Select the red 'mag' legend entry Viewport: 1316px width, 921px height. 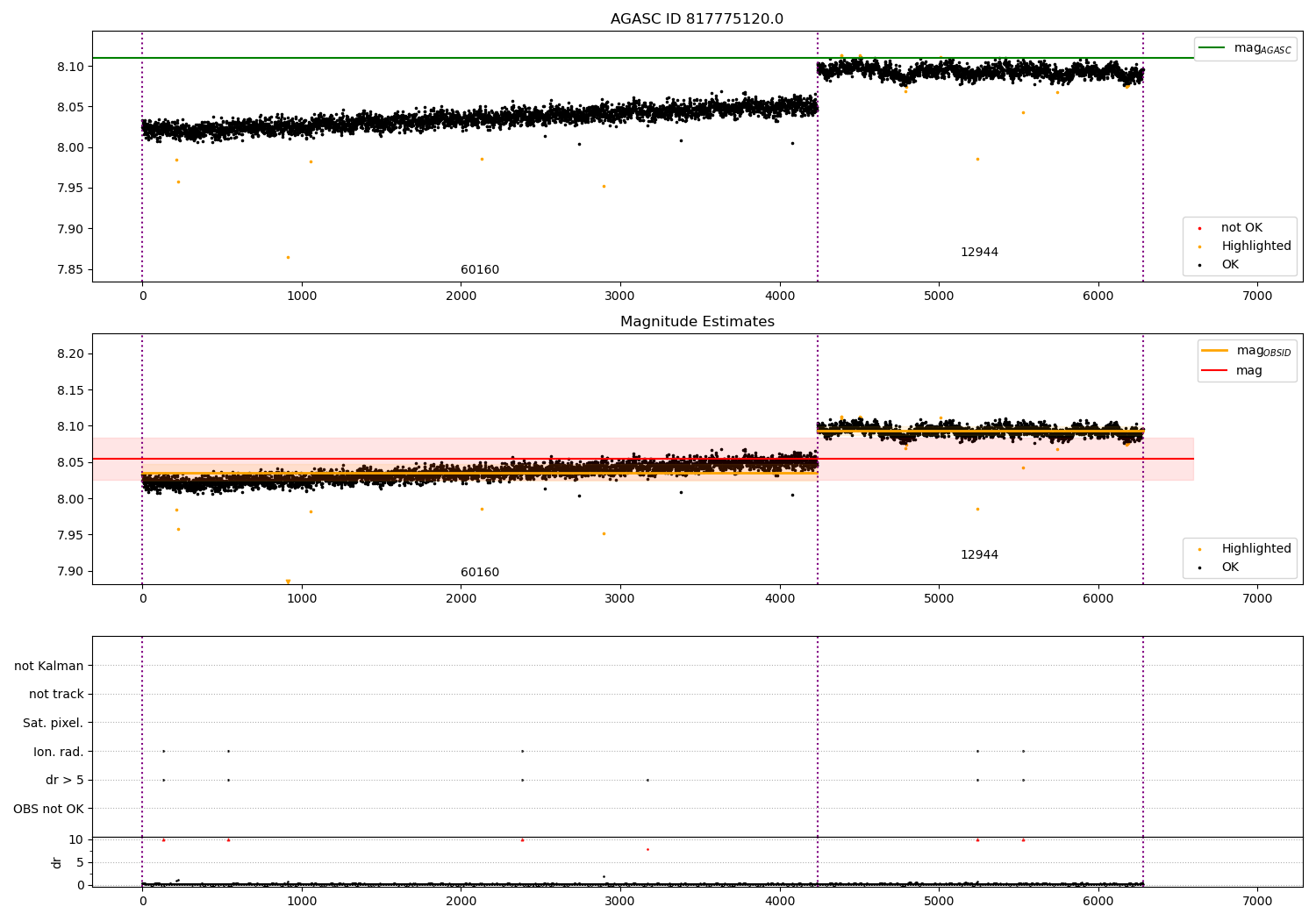coord(1249,371)
